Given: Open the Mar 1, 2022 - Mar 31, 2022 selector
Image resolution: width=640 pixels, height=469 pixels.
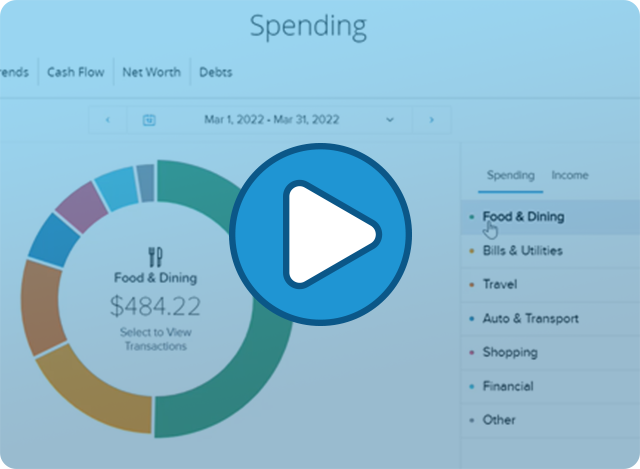Looking at the screenshot, I should click(x=271, y=120).
